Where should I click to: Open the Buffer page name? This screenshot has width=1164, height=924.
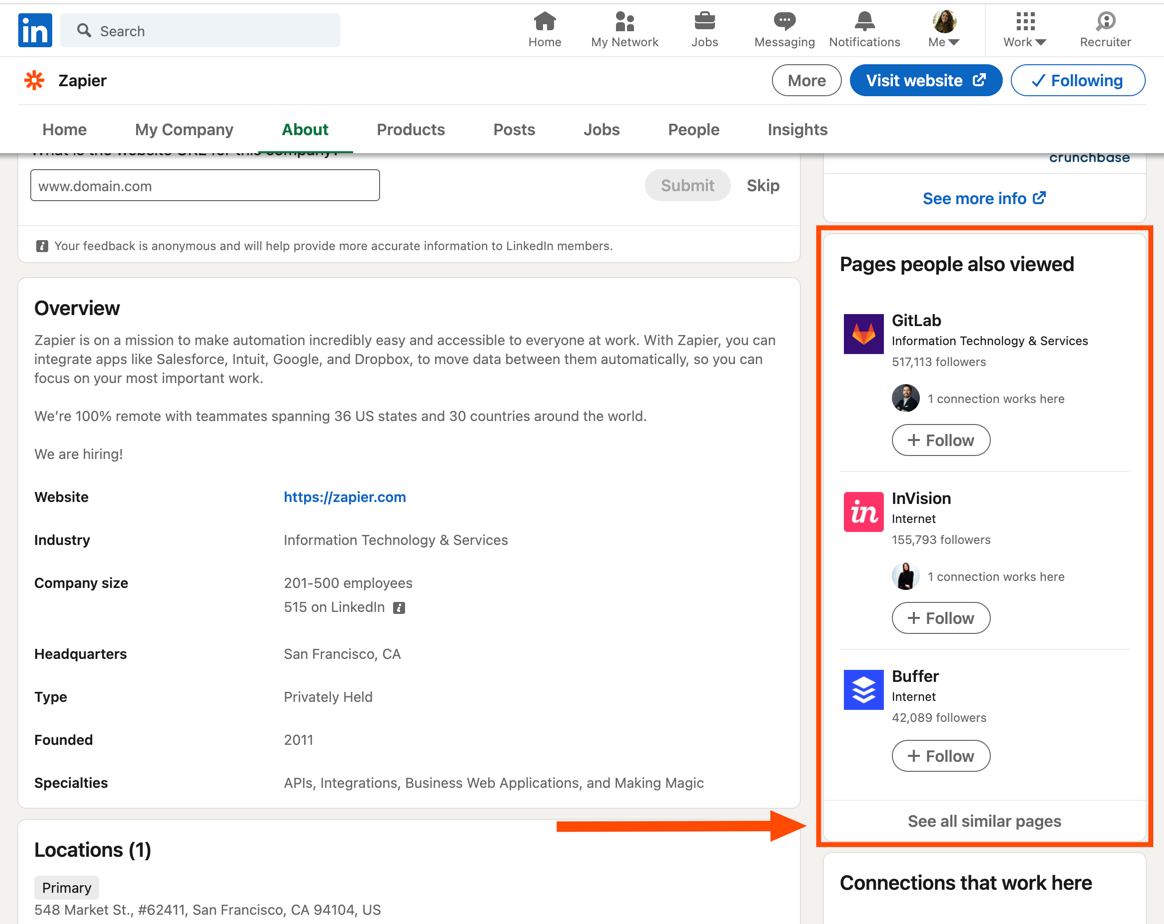click(915, 677)
